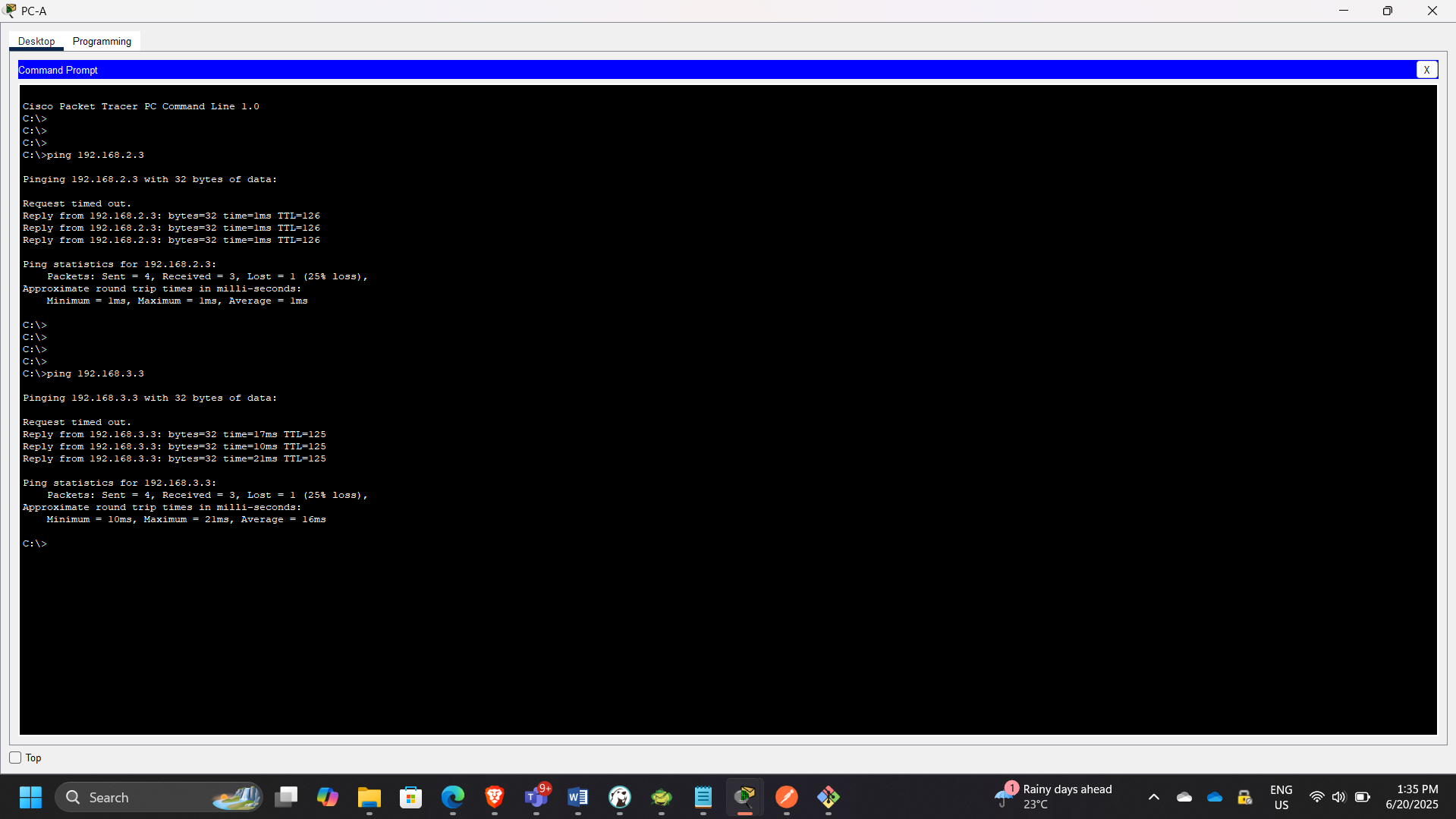Enable the Top checkbox
The image size is (1456, 819).
pos(15,757)
